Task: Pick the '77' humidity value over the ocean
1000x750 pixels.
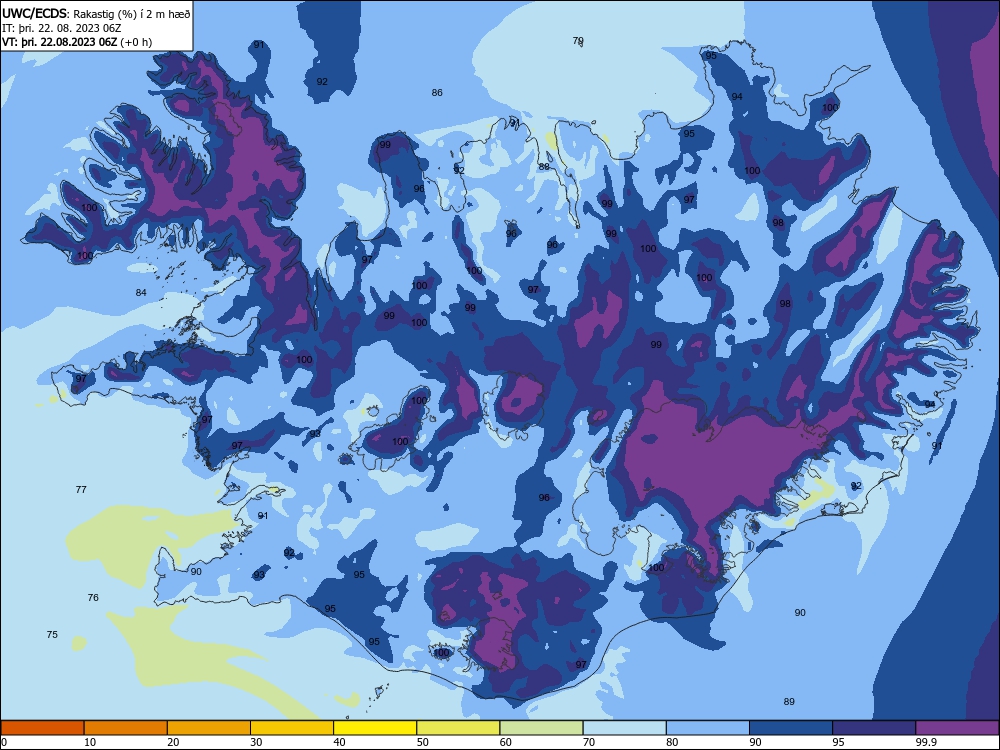Action: point(81,490)
